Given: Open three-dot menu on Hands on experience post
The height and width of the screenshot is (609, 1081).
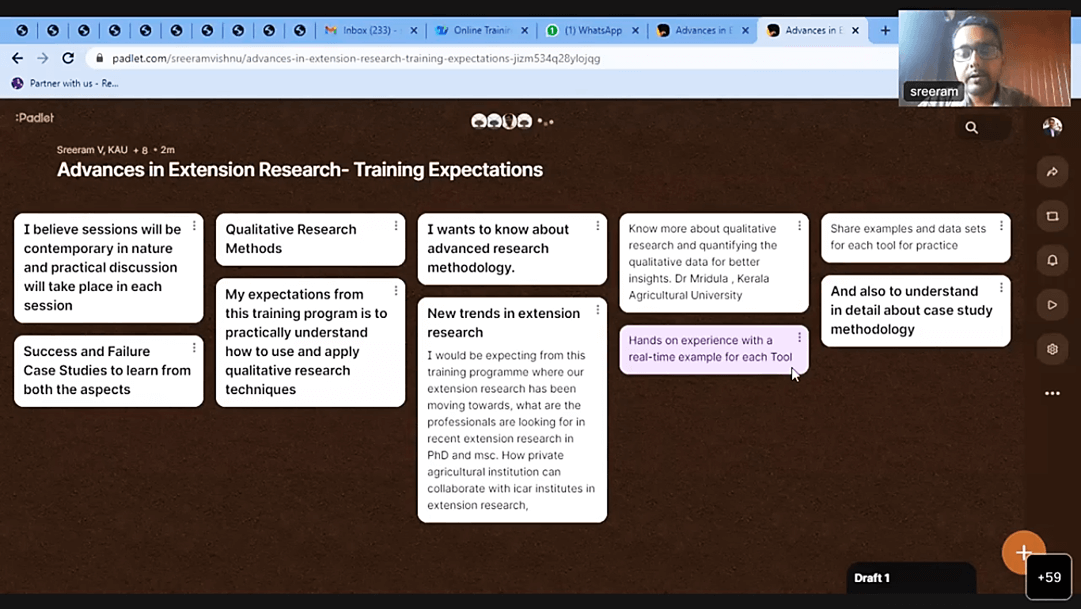Looking at the screenshot, I should (799, 338).
